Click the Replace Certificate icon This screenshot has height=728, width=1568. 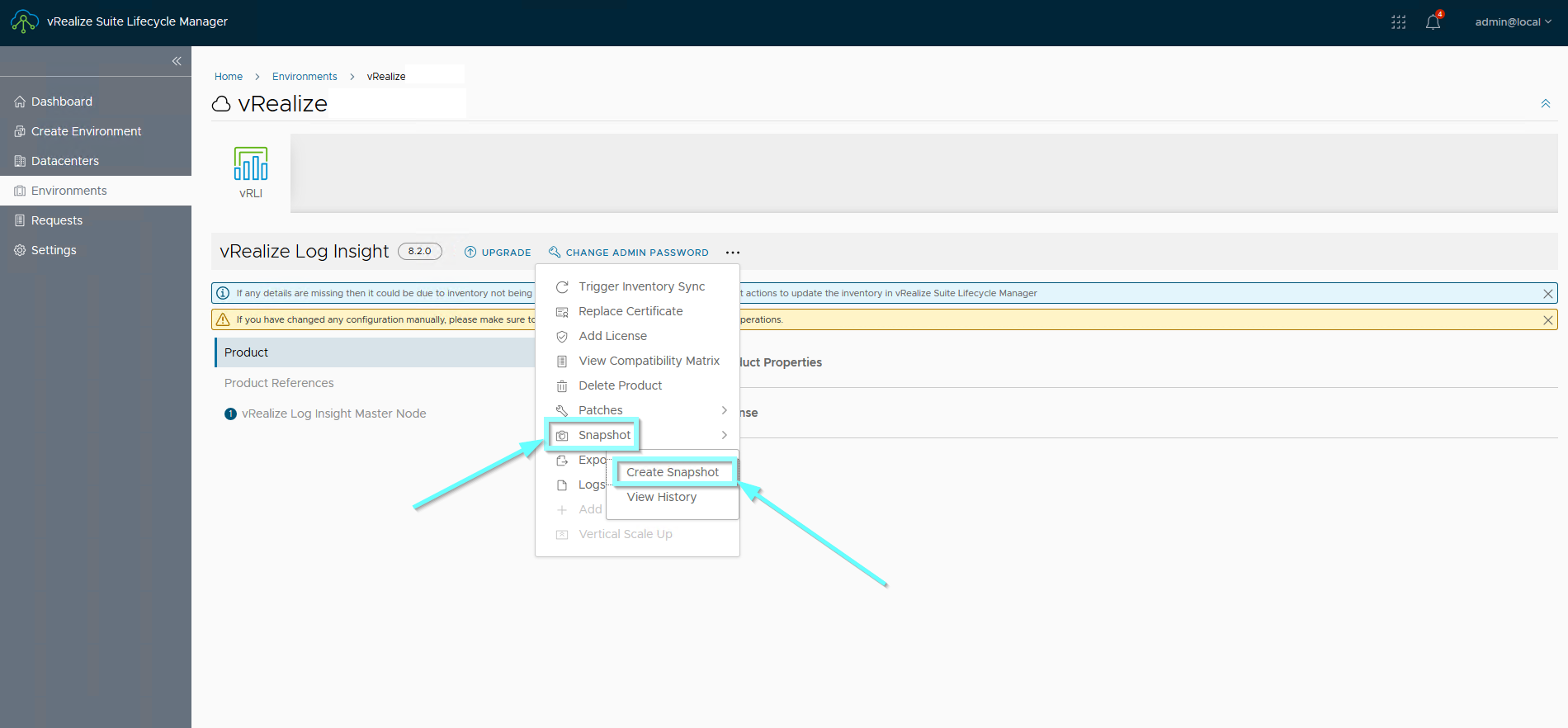(562, 312)
